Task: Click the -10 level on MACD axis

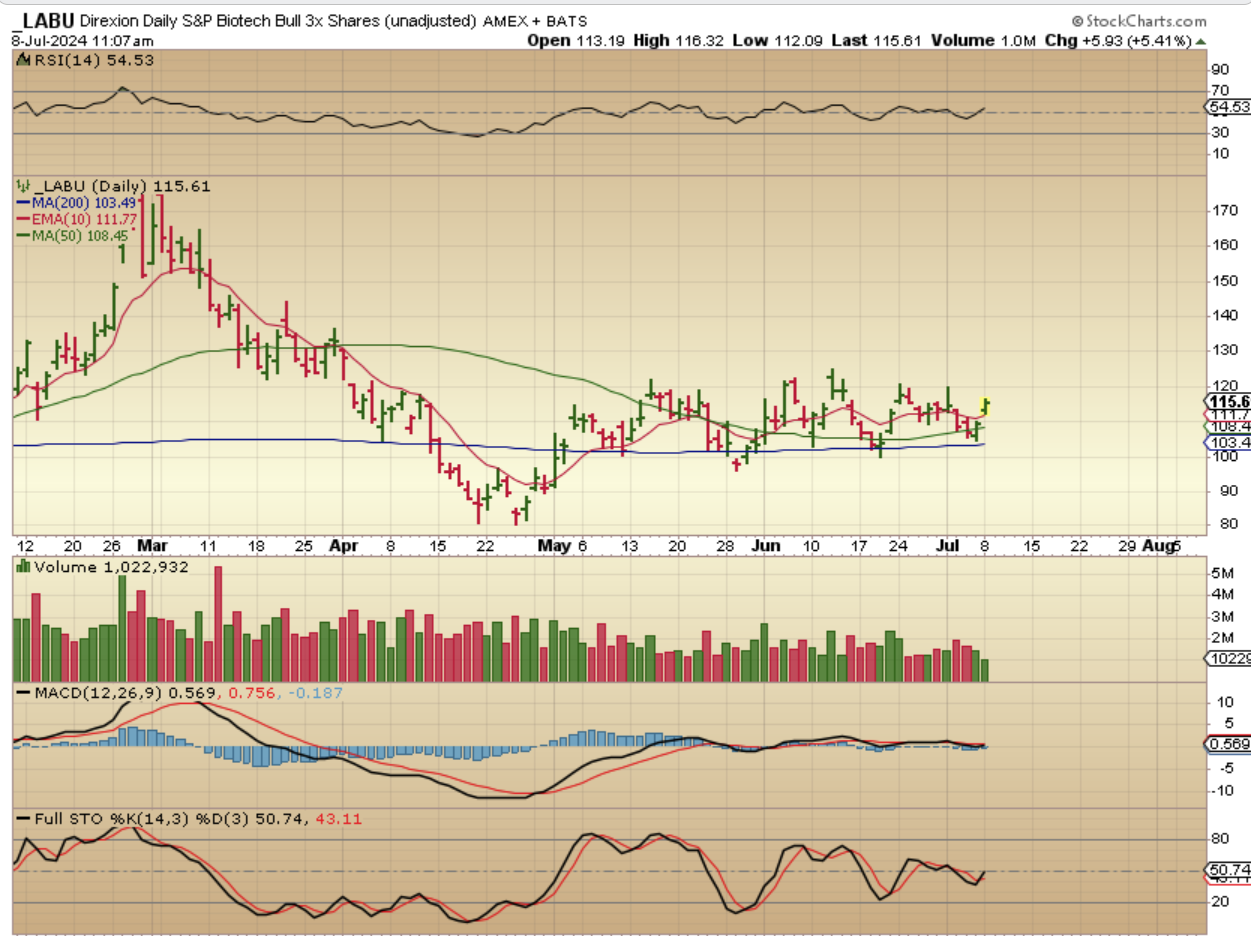Action: click(x=1221, y=790)
